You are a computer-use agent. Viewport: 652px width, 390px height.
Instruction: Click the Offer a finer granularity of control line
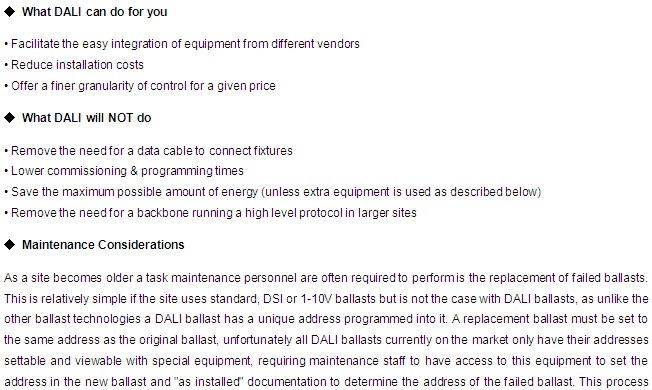(x=140, y=86)
